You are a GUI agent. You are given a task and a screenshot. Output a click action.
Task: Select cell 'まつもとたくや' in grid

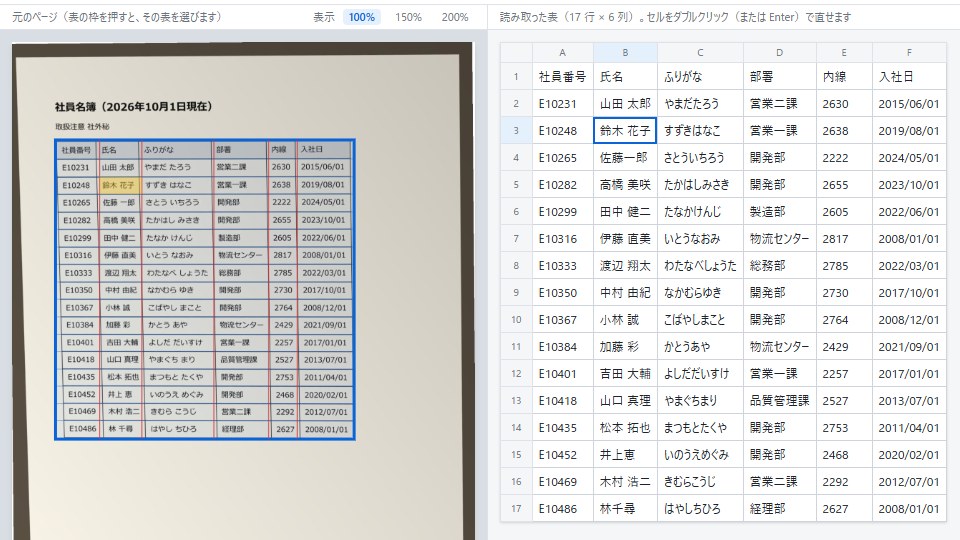[700, 427]
